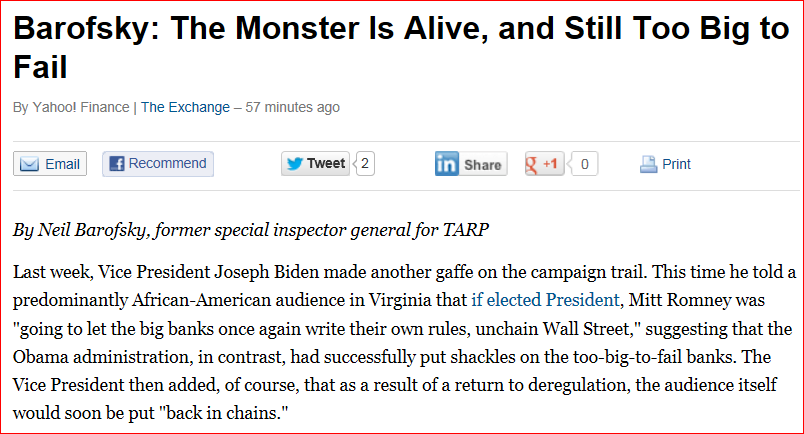This screenshot has height=434, width=804.
Task: Click the '57 minutes ago' timestamp
Action: coord(292,107)
